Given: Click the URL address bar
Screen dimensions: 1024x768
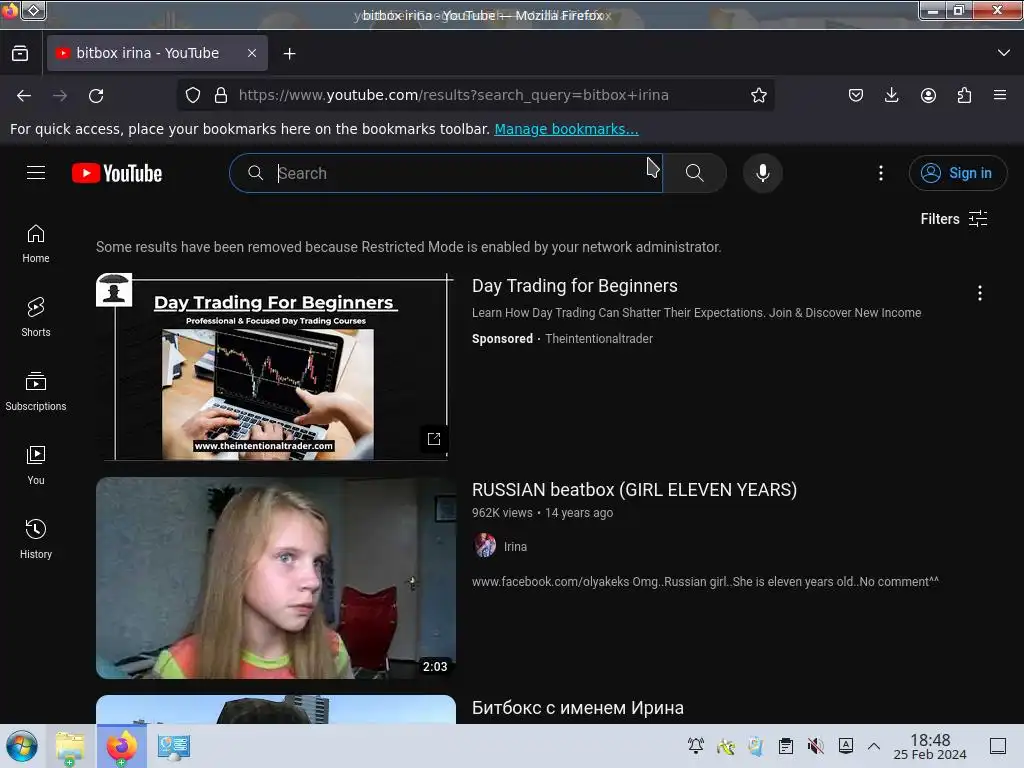Looking at the screenshot, I should (453, 95).
